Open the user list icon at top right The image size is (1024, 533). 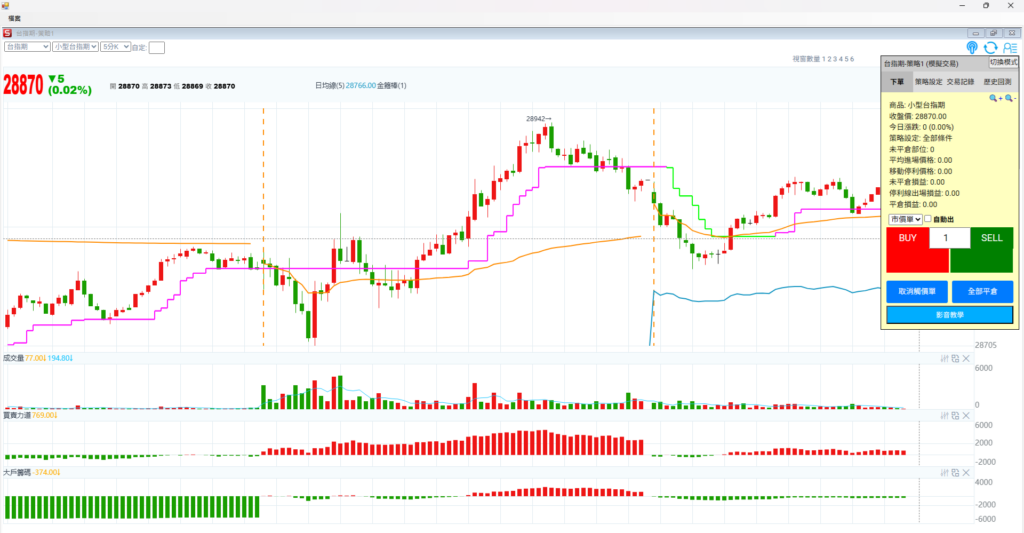(x=1009, y=47)
